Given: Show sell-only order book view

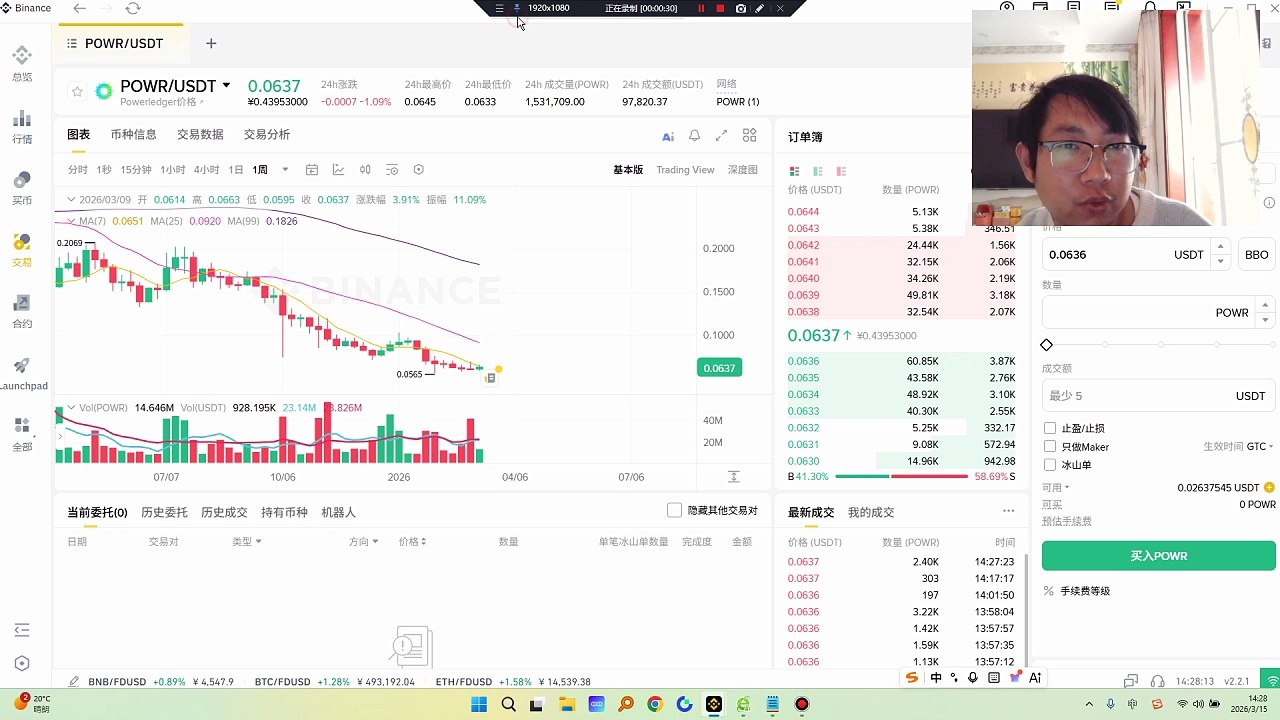Looking at the screenshot, I should tap(841, 171).
